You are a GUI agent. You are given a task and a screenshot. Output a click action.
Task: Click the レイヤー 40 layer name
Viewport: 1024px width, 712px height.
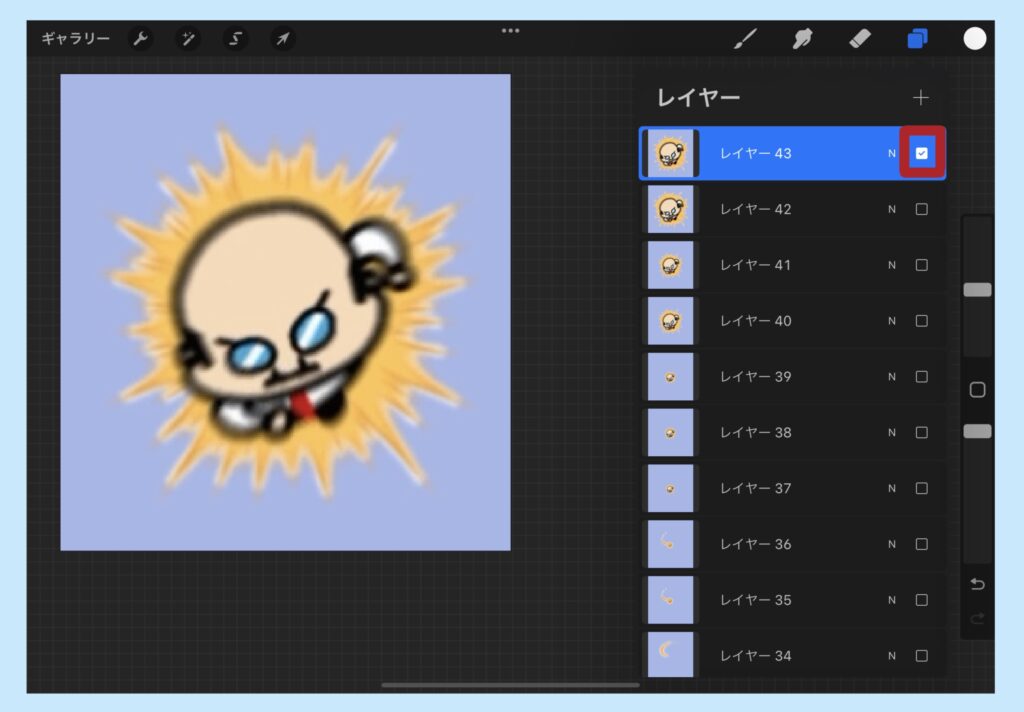[x=756, y=321]
